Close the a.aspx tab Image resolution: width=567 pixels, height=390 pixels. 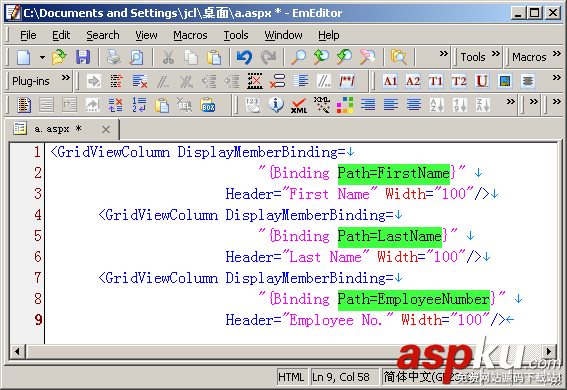[x=106, y=129]
